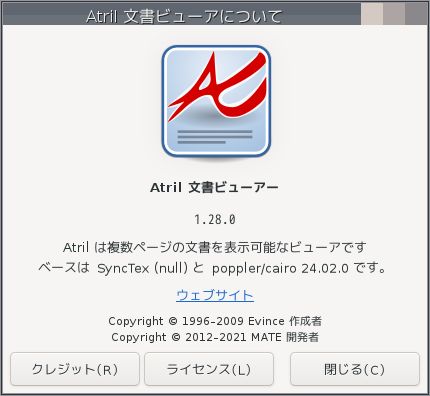Click the Copyright 1996-2009 Evince line

pos(215,321)
